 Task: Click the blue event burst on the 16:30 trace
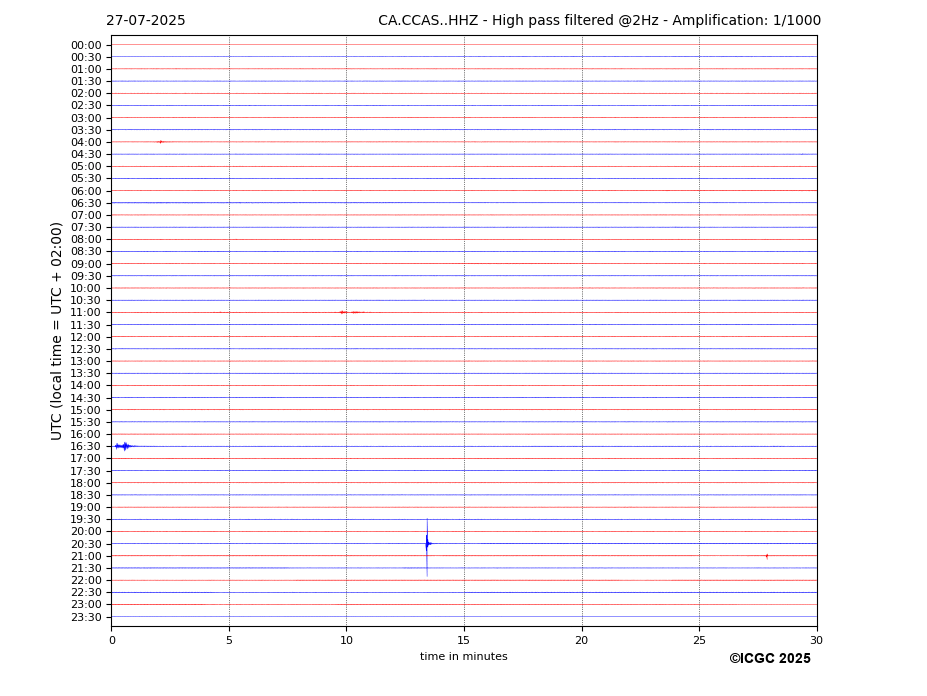(x=124, y=446)
